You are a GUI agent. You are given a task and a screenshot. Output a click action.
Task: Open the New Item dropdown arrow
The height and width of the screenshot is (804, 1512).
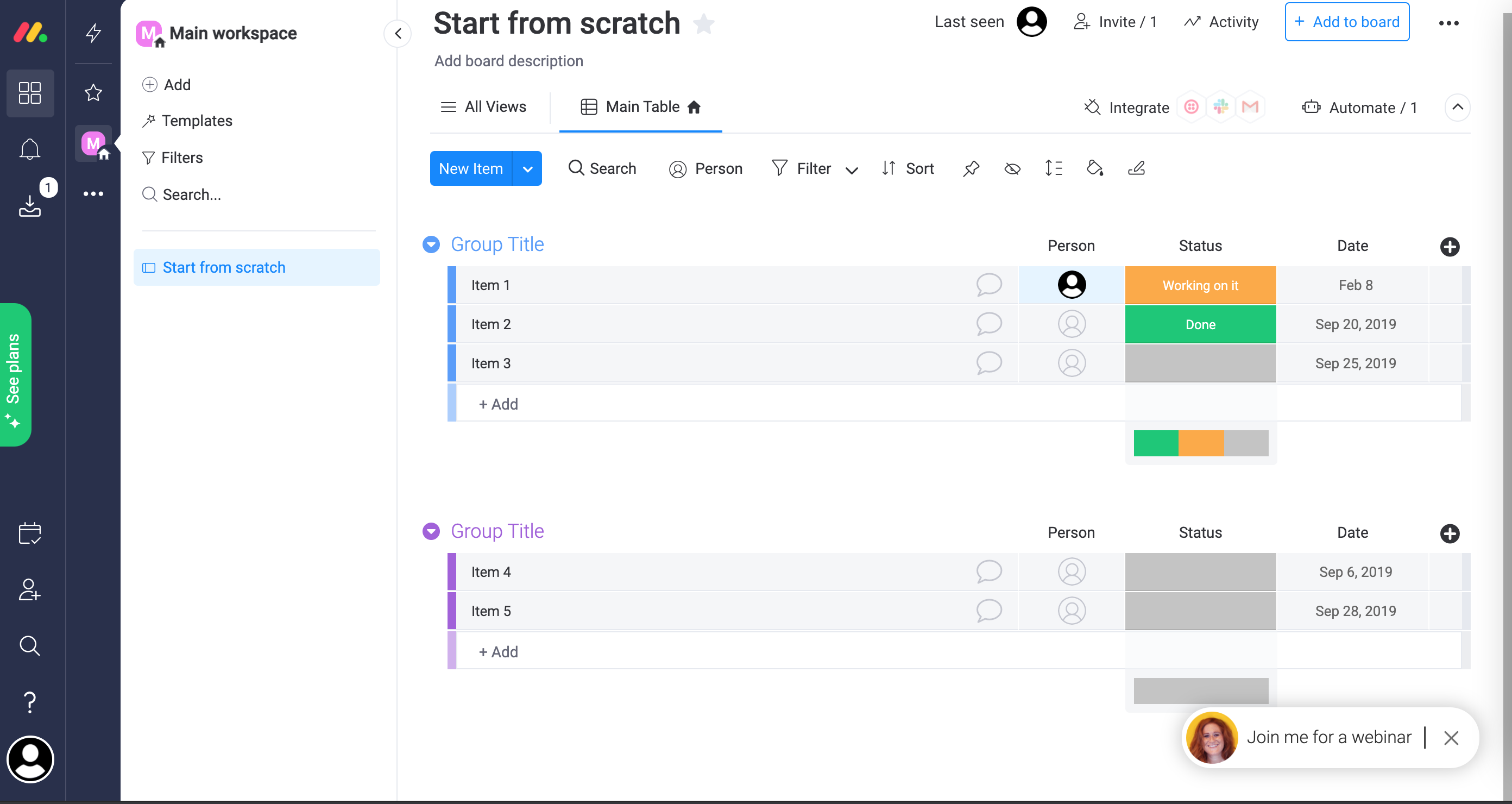click(528, 169)
